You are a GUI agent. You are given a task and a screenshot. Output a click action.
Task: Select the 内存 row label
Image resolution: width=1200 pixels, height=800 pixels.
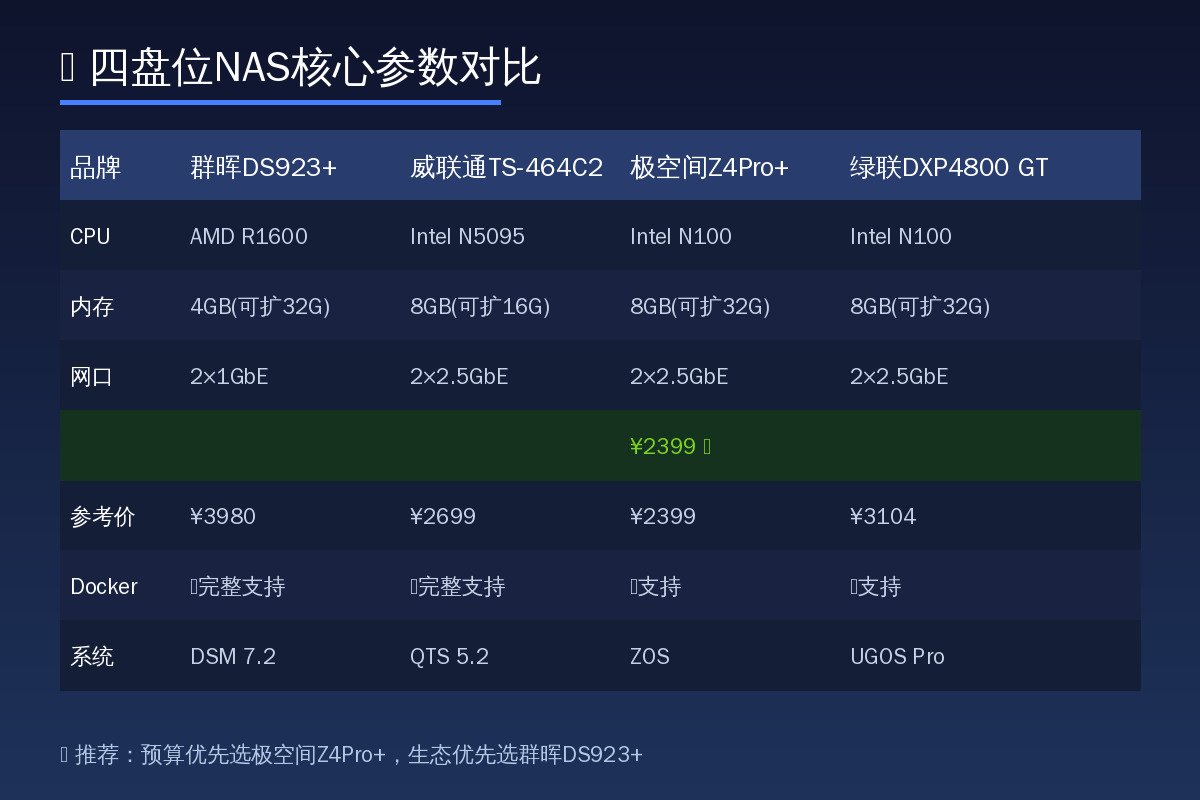point(92,307)
